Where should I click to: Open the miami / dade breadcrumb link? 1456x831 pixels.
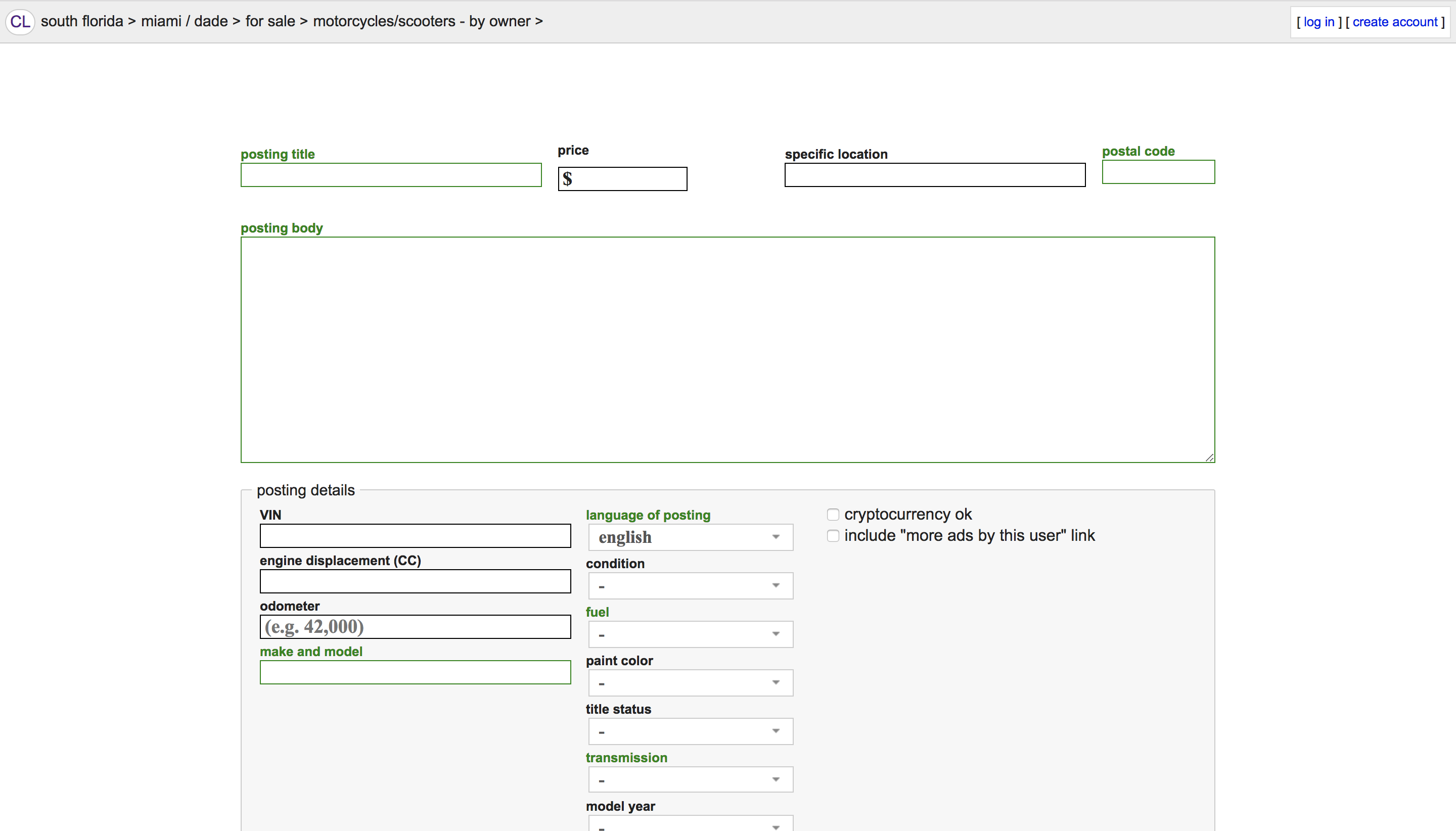(x=185, y=21)
